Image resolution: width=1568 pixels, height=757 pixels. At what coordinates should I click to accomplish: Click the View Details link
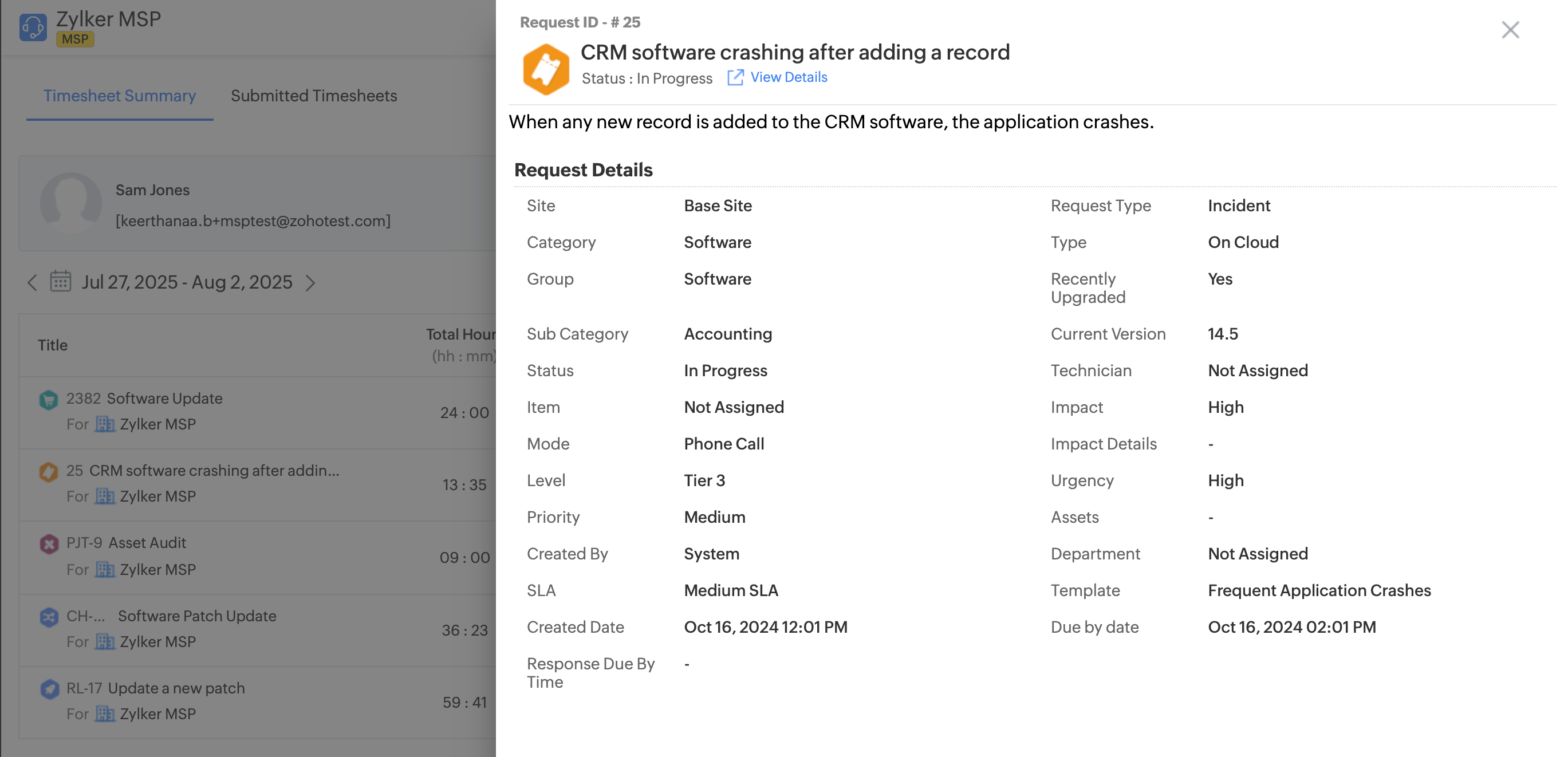point(788,77)
